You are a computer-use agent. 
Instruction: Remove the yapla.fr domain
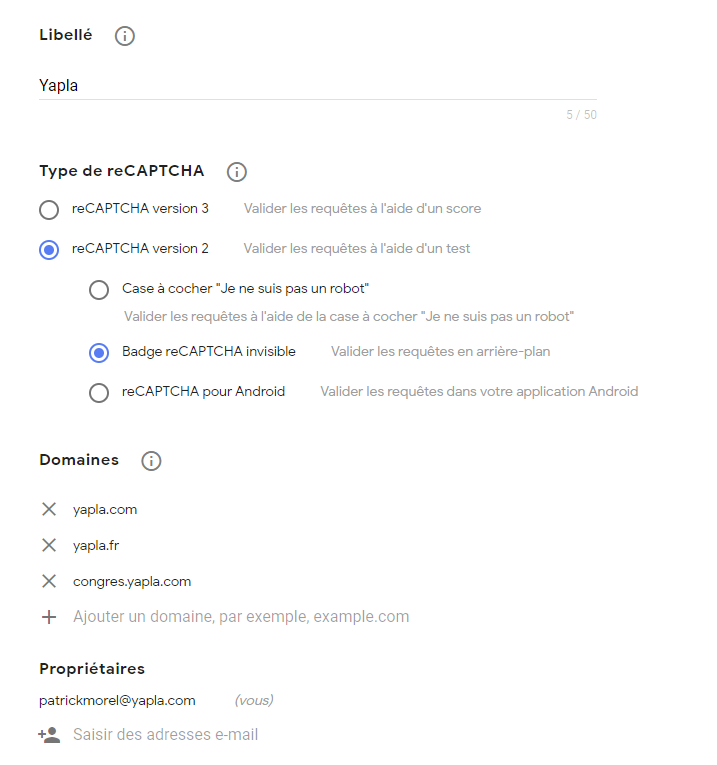point(49,545)
